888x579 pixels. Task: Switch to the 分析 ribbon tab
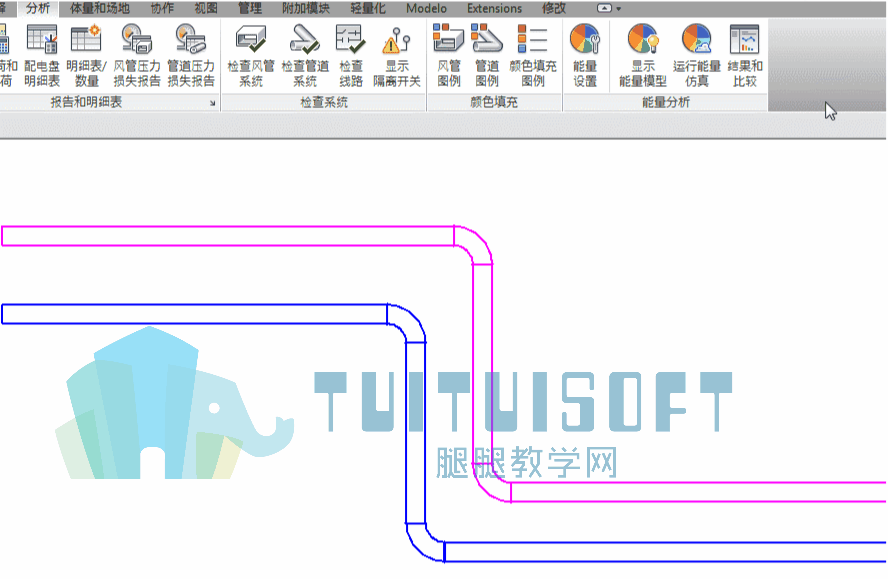[38, 8]
